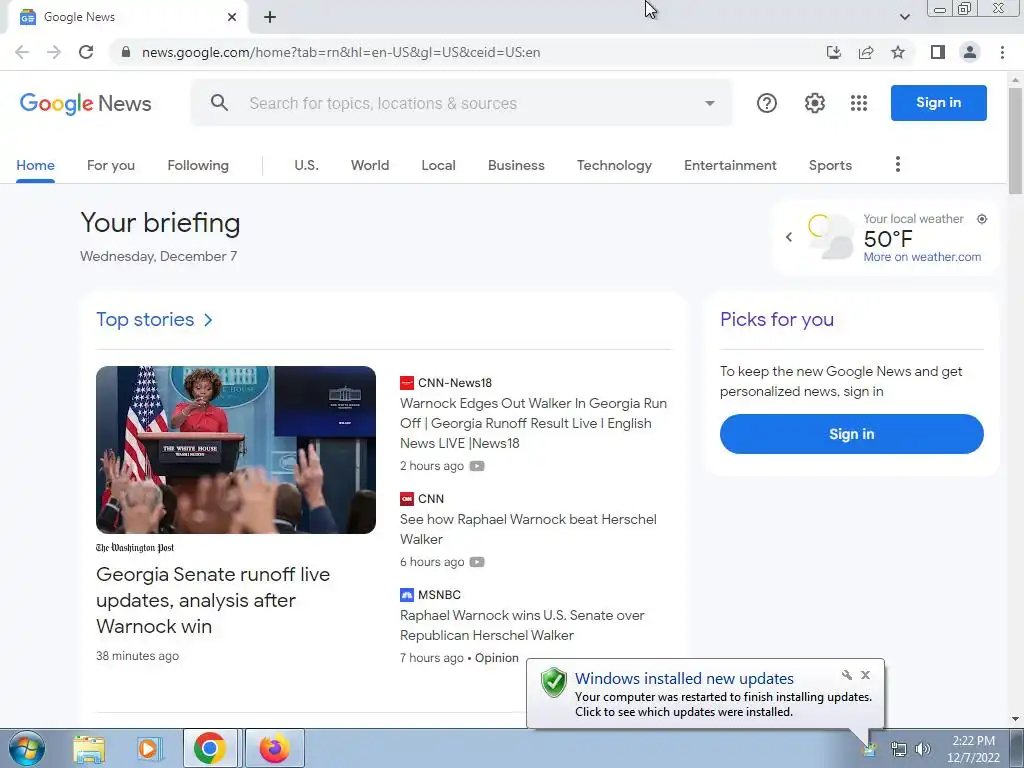
Task: Click the MSNBC source label
Action: (439, 595)
